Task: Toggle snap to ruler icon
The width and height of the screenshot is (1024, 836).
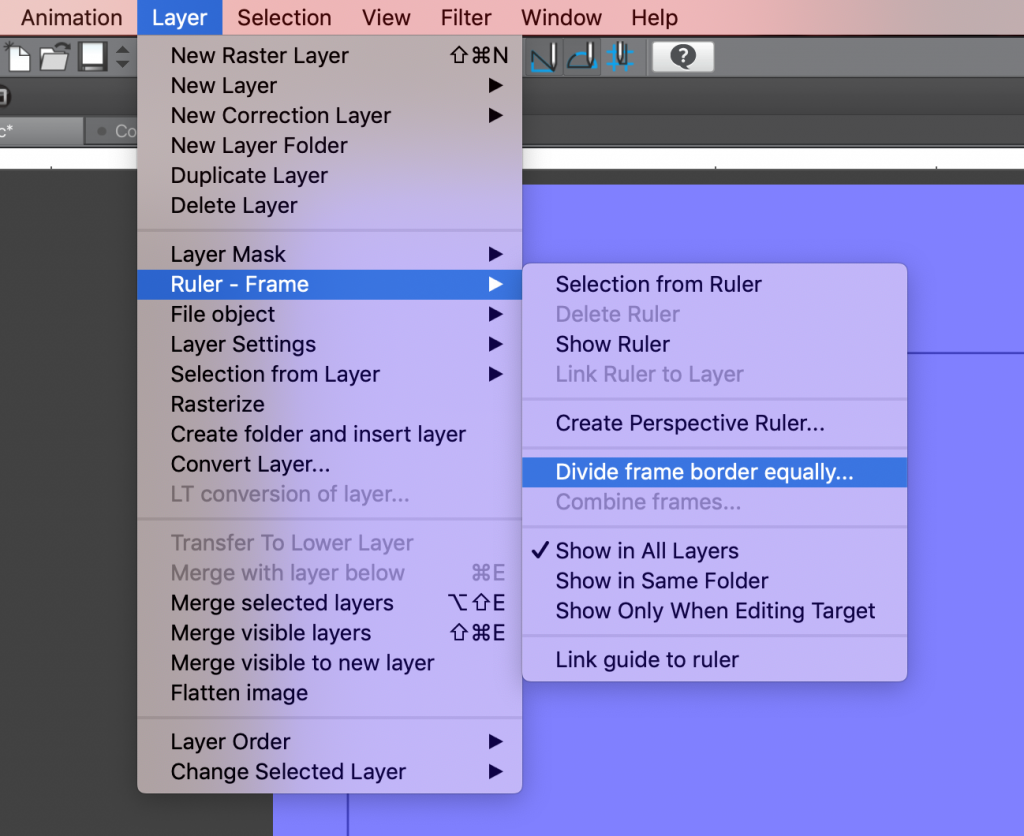Action: tap(543, 57)
